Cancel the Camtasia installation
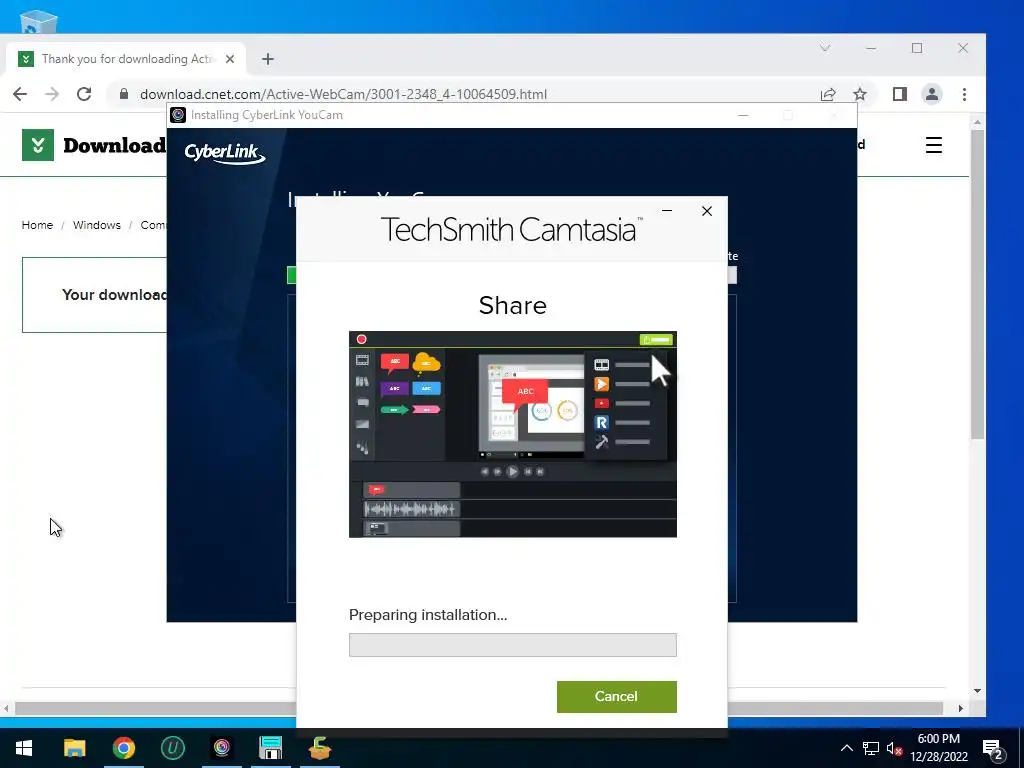 click(x=616, y=696)
